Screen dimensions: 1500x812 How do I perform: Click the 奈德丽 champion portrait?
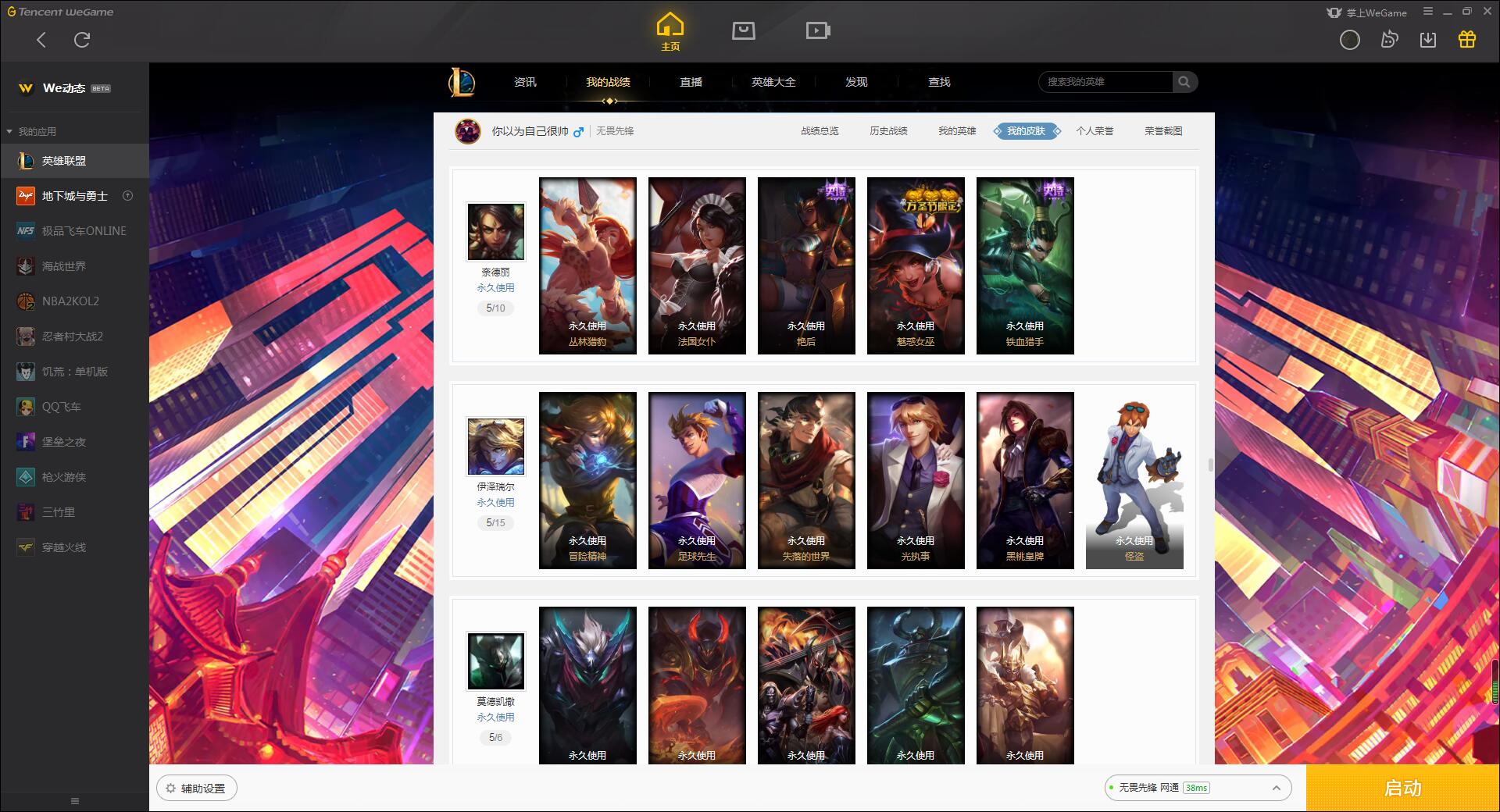tap(496, 232)
